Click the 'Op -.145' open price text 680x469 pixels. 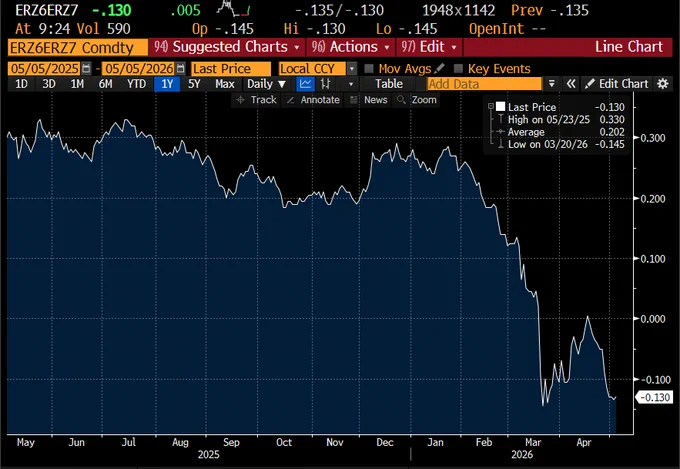tap(223, 29)
